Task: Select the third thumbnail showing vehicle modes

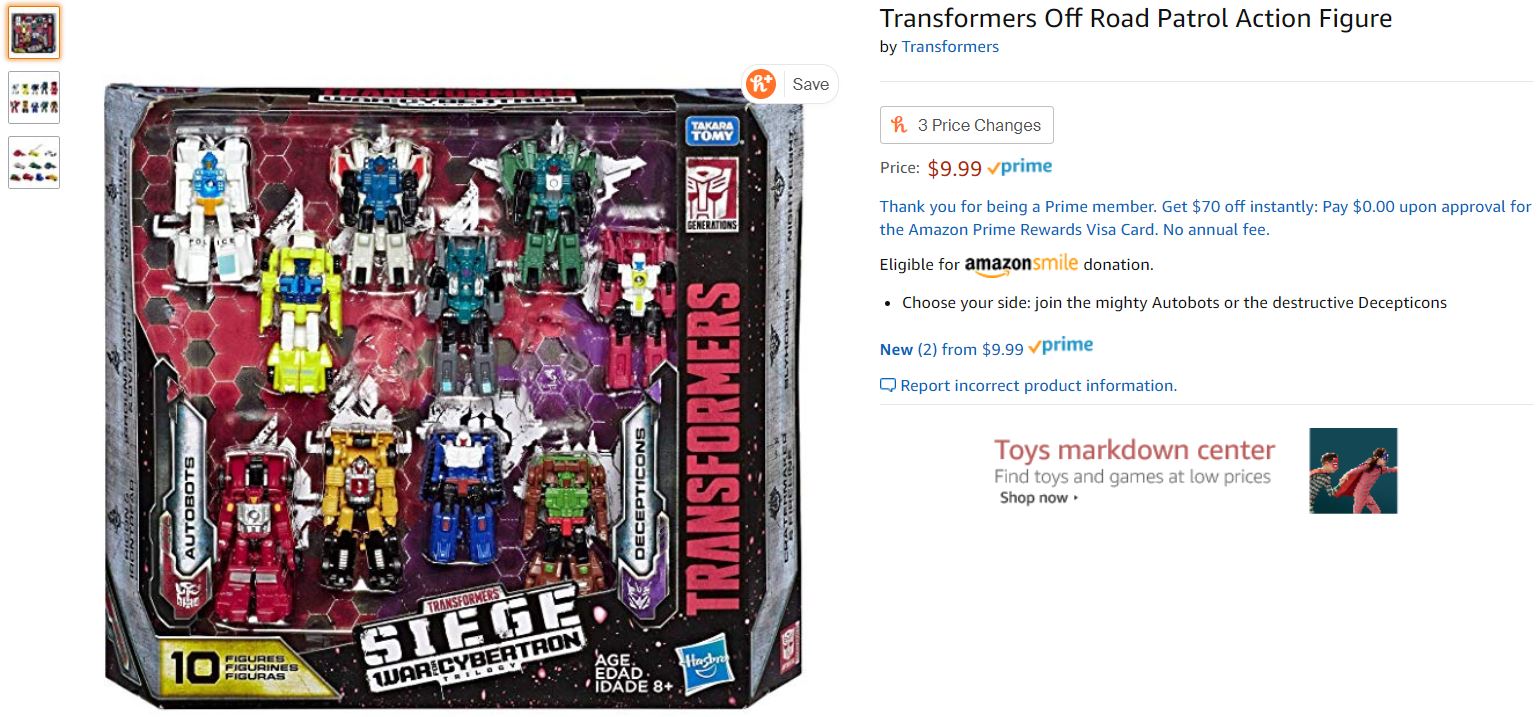Action: point(34,162)
